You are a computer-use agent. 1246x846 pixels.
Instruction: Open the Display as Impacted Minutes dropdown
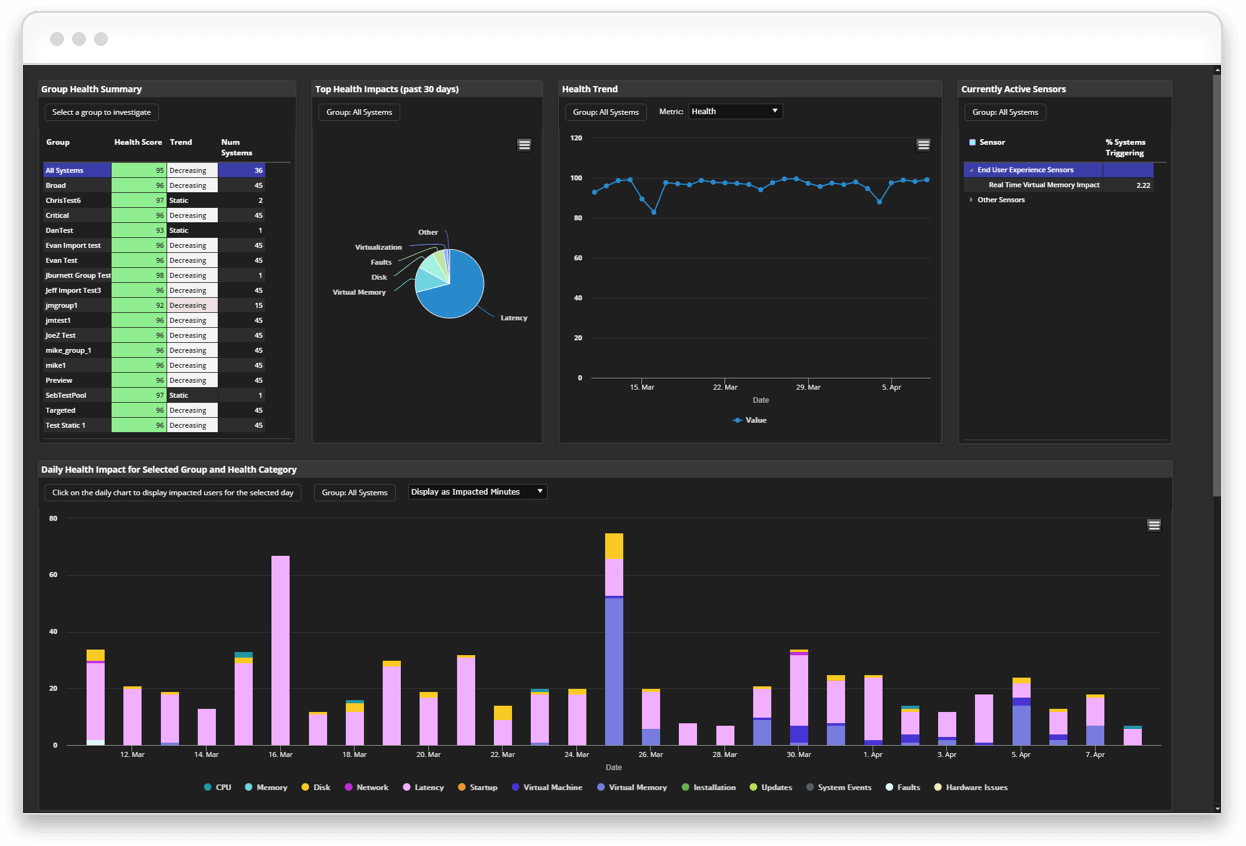477,491
